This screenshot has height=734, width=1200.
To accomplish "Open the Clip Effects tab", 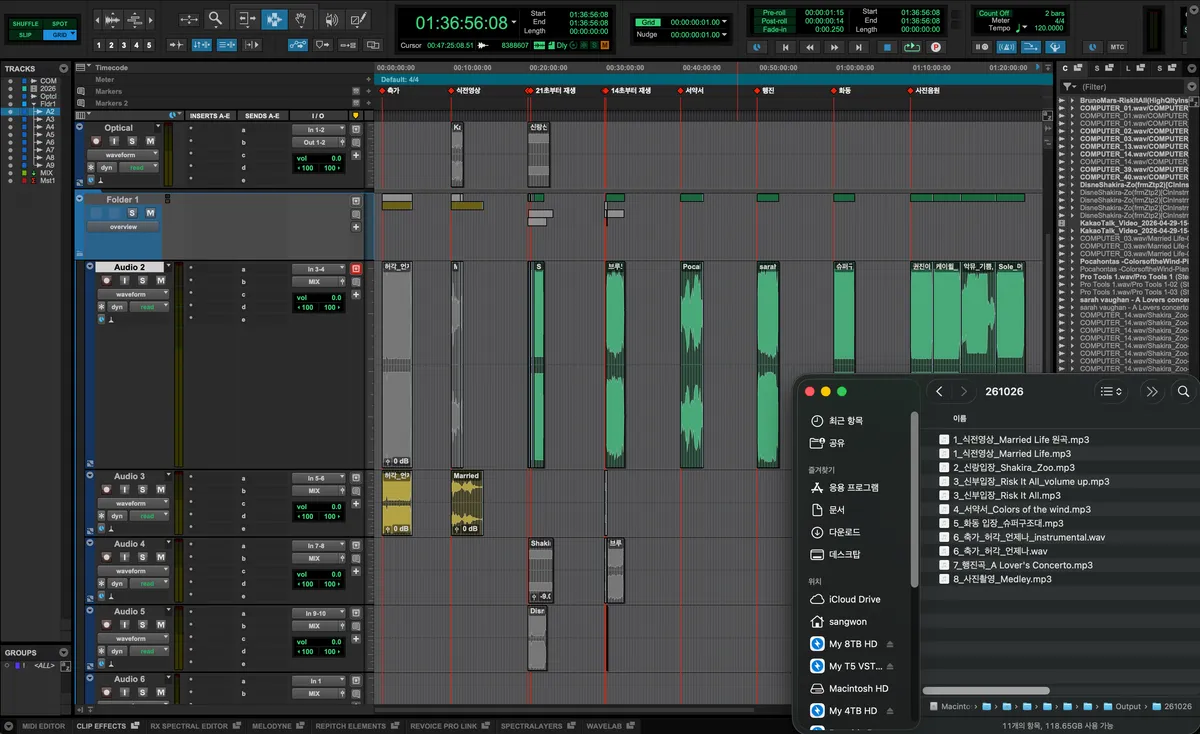I will point(102,726).
